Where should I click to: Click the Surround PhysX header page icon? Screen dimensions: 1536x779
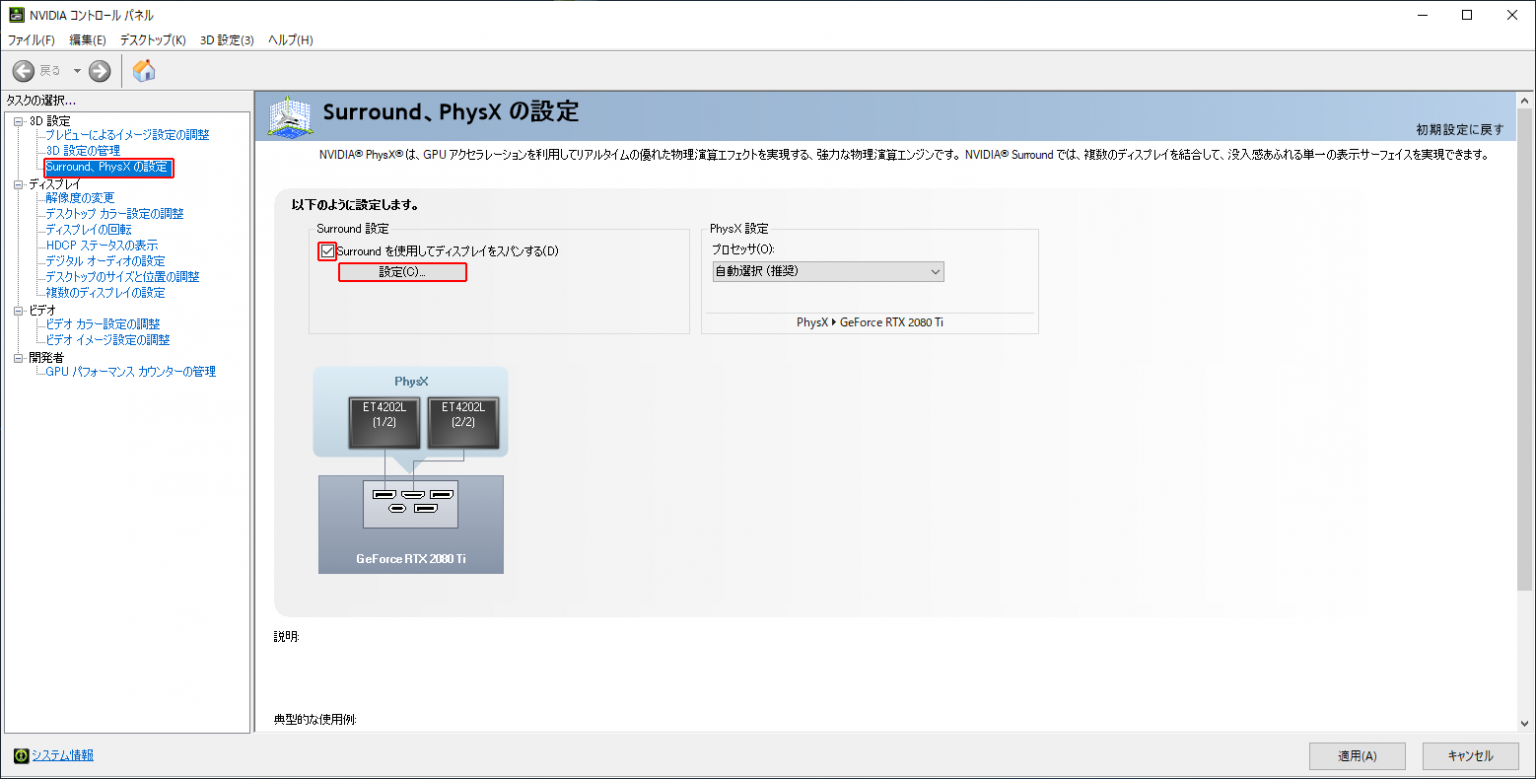pos(288,116)
